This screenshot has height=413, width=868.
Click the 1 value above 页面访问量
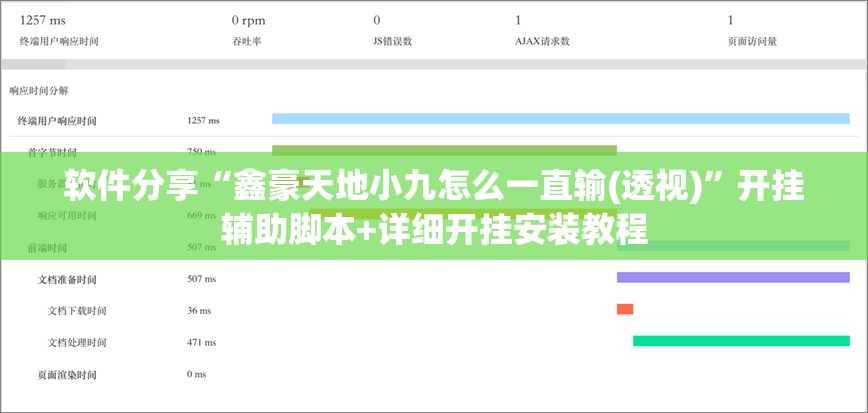pos(730,20)
